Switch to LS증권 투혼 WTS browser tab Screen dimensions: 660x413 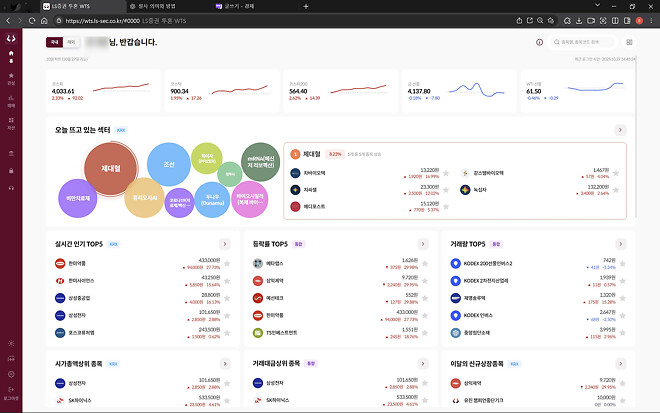pyautogui.click(x=83, y=6)
